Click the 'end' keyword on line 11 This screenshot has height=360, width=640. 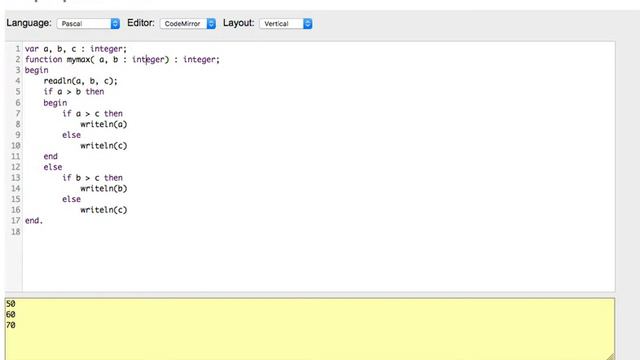(51, 156)
